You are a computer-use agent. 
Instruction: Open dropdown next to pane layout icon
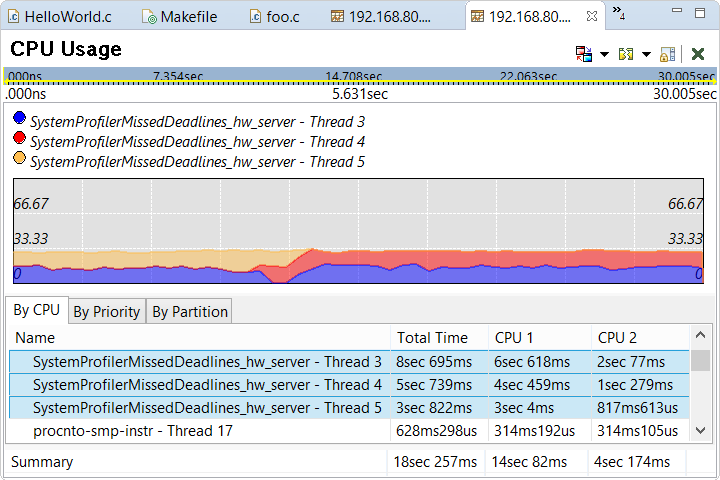point(605,54)
